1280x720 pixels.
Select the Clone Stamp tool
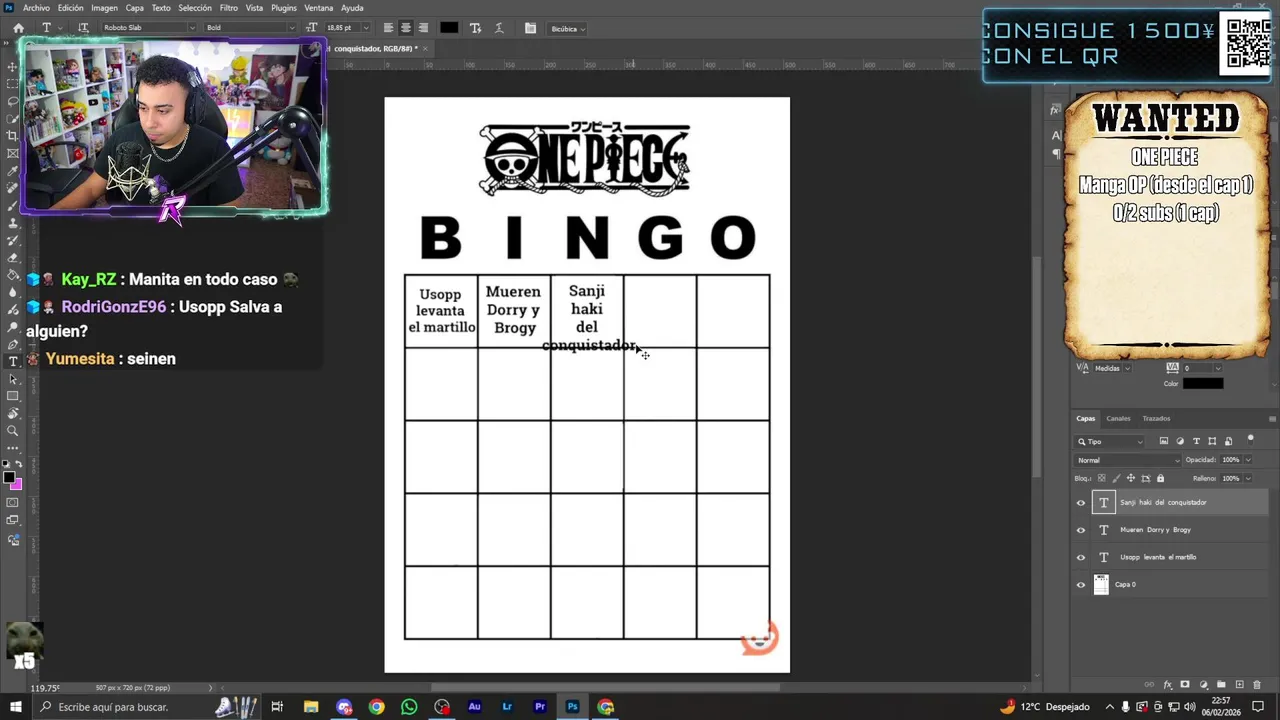coord(13,223)
